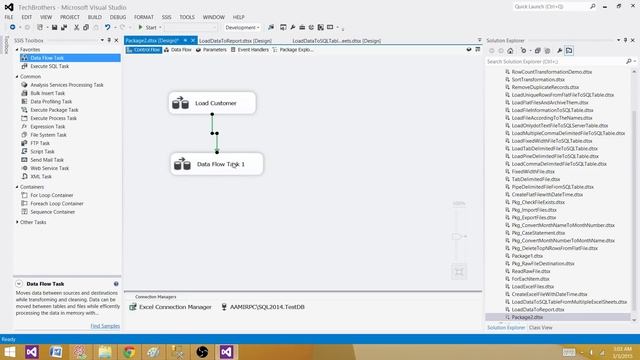This screenshot has height=360, width=640.
Task: Switch to the Event Handlers tab
Action: pos(249,50)
